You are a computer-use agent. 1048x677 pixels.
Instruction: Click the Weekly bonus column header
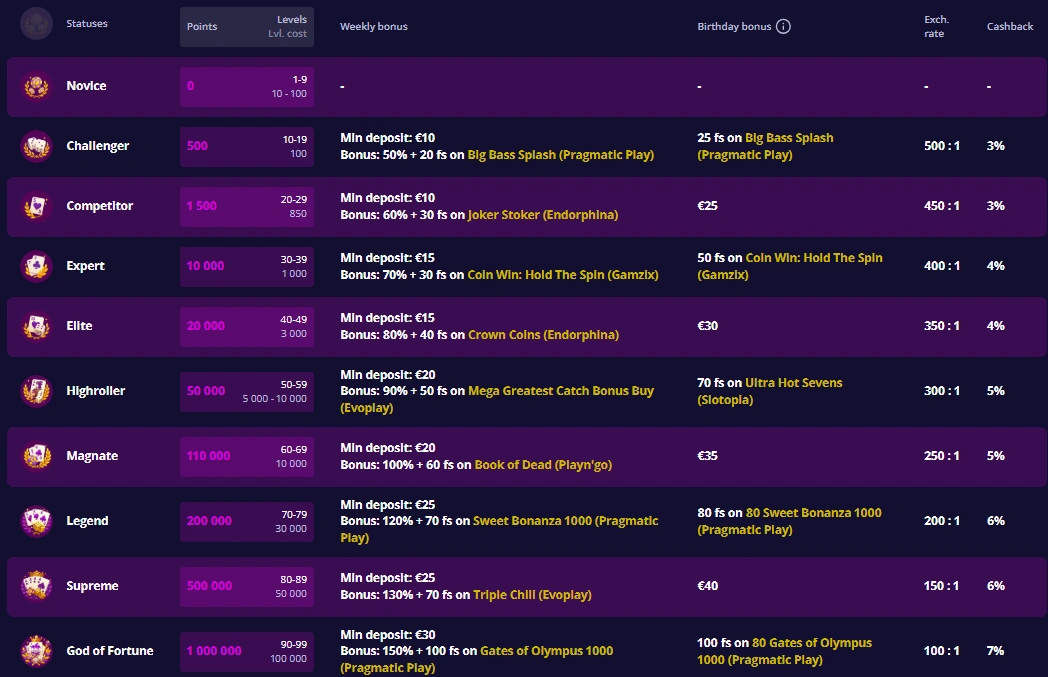tap(374, 27)
